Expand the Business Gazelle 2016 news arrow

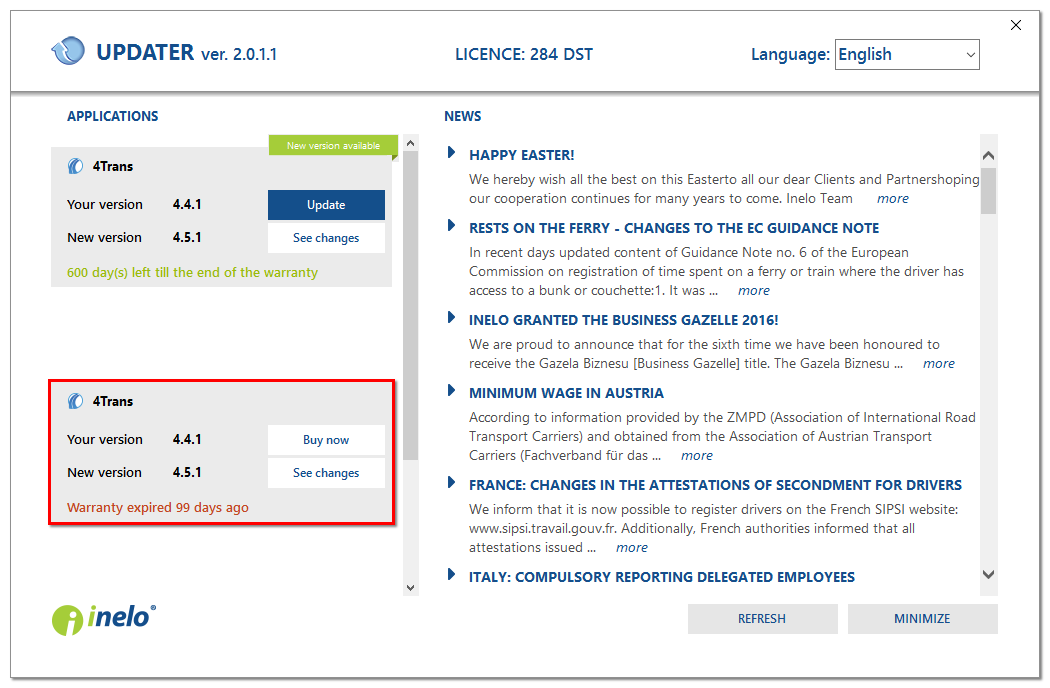click(x=451, y=318)
